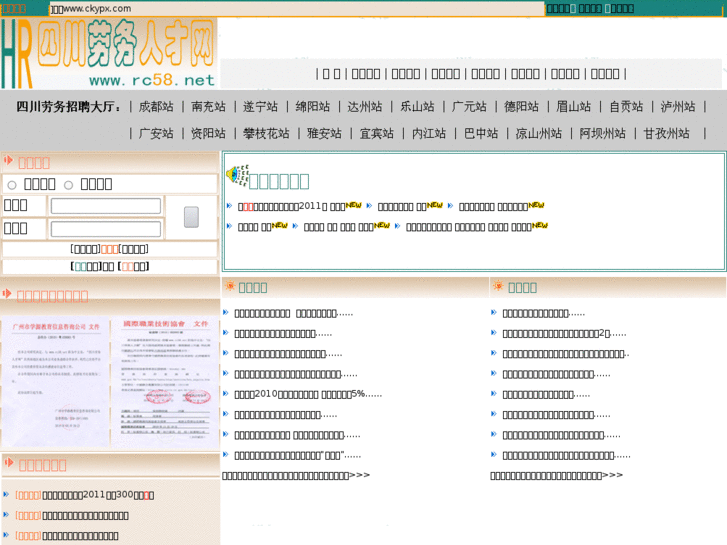
Task: Click the sun icon on the right news header
Action: point(498,286)
